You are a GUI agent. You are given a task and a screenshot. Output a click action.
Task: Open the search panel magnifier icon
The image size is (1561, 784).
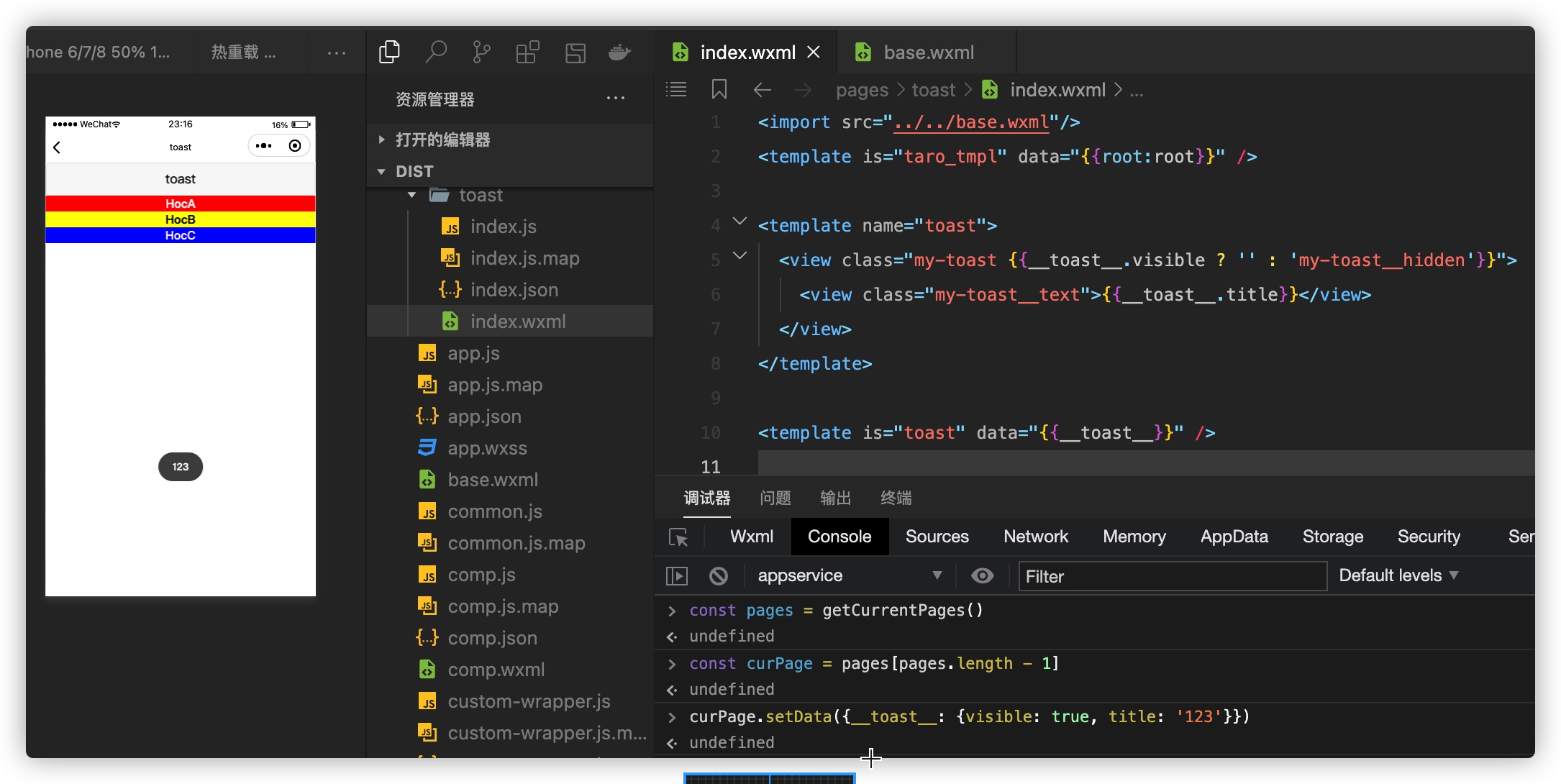(436, 52)
